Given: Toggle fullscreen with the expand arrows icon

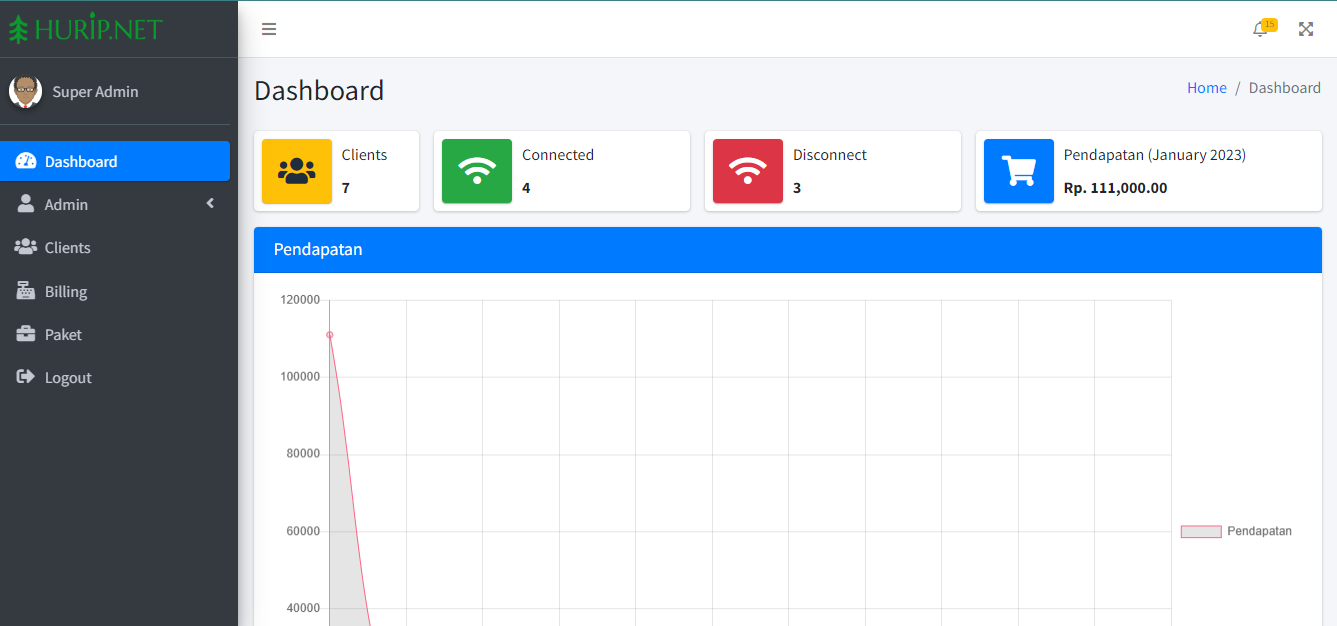Looking at the screenshot, I should [1305, 29].
